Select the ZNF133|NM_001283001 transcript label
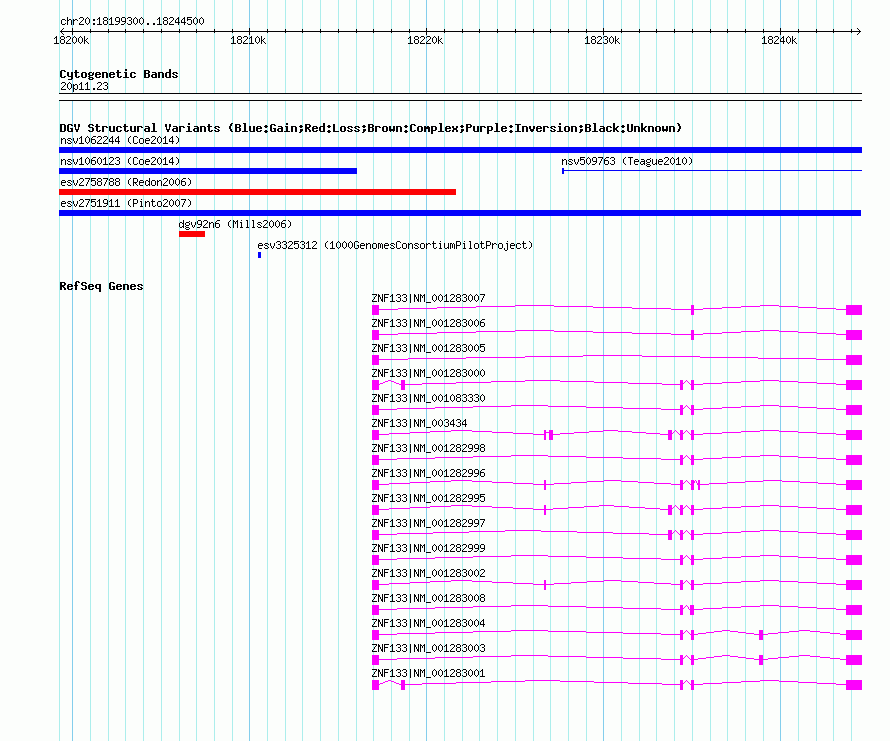This screenshot has width=890, height=741. (x=428, y=673)
